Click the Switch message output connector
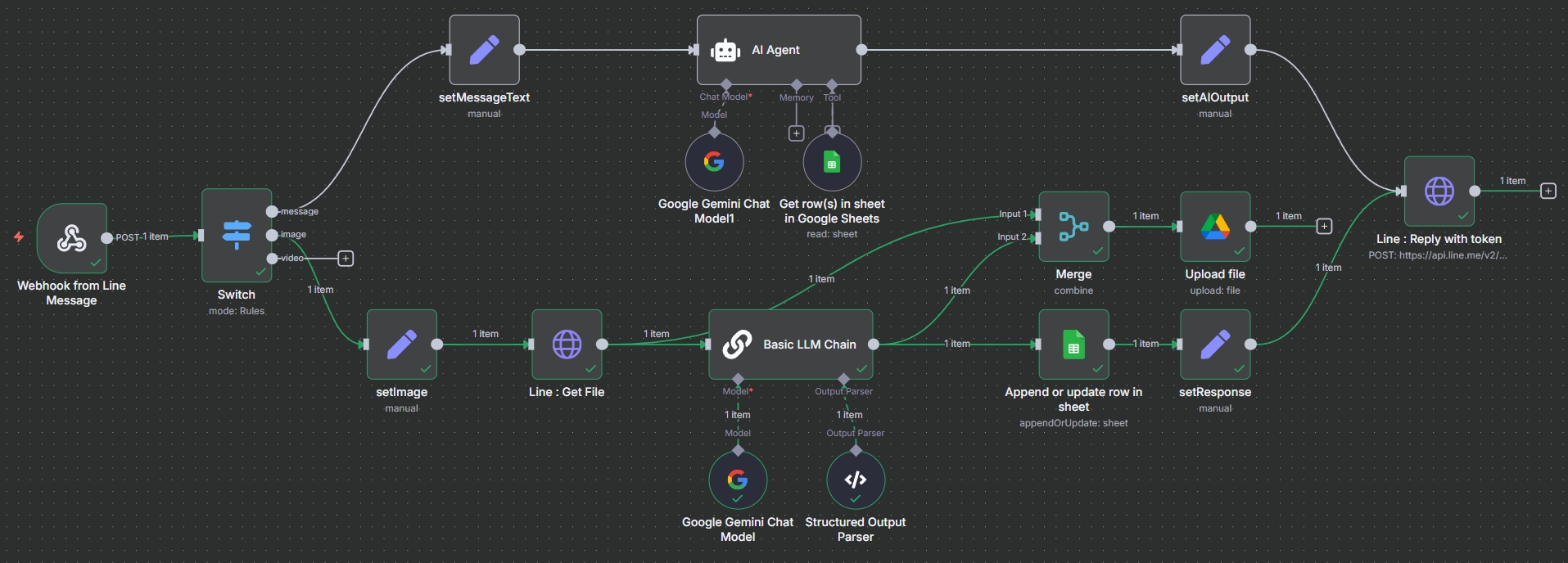Screen dimensions: 1568x563 (x=272, y=211)
